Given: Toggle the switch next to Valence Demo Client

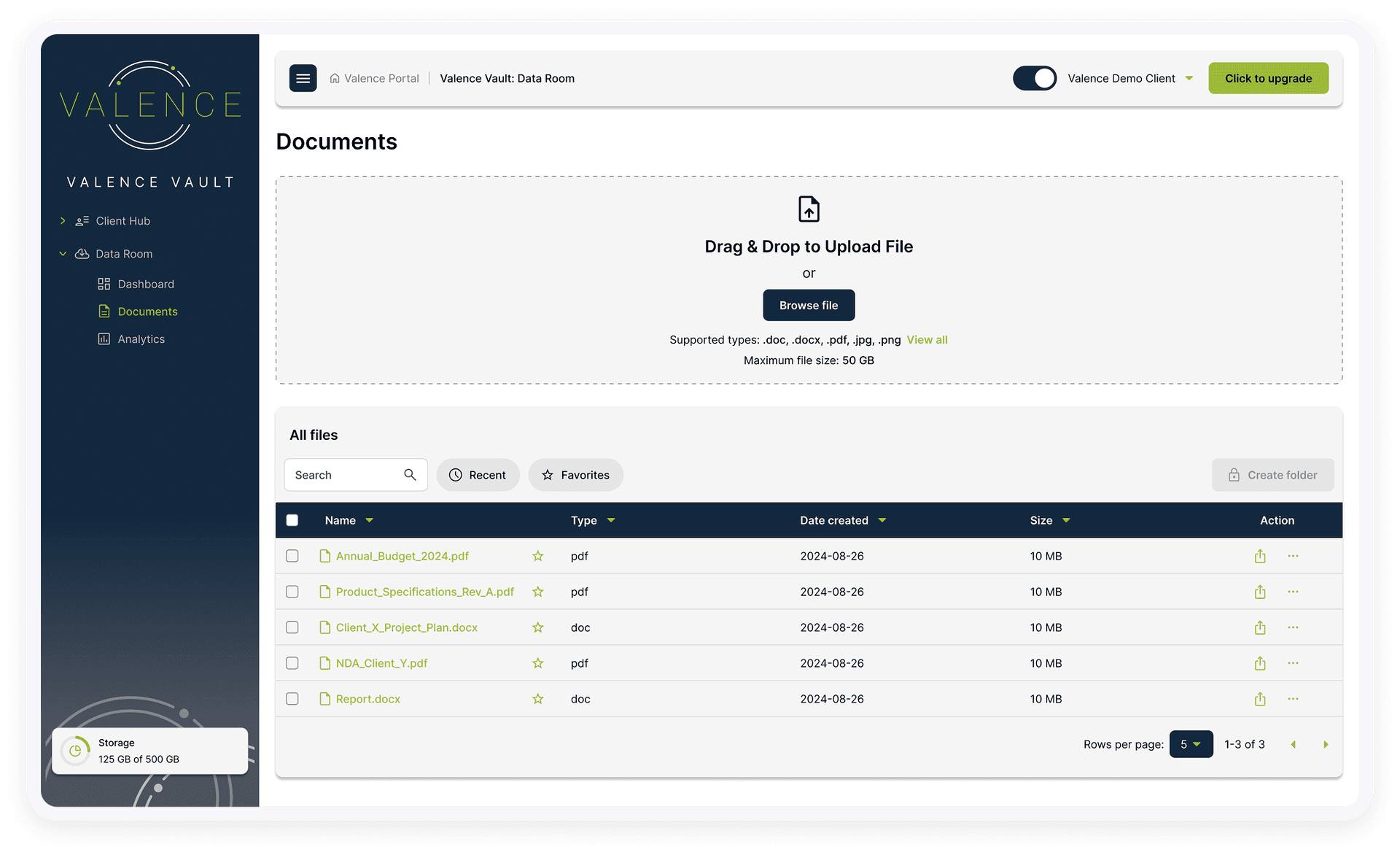Looking at the screenshot, I should (x=1034, y=78).
